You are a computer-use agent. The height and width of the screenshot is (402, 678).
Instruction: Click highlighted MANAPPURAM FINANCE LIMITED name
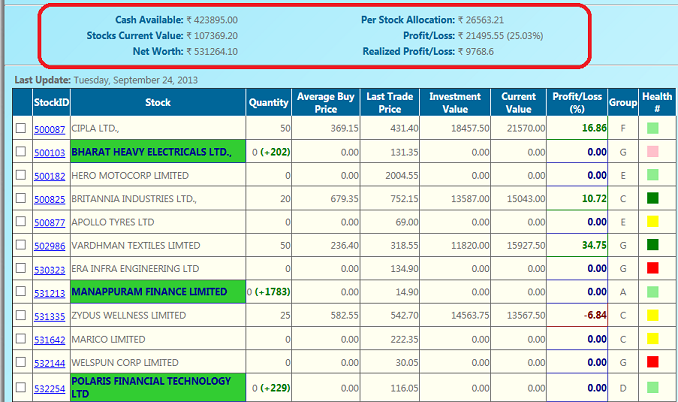(149, 292)
